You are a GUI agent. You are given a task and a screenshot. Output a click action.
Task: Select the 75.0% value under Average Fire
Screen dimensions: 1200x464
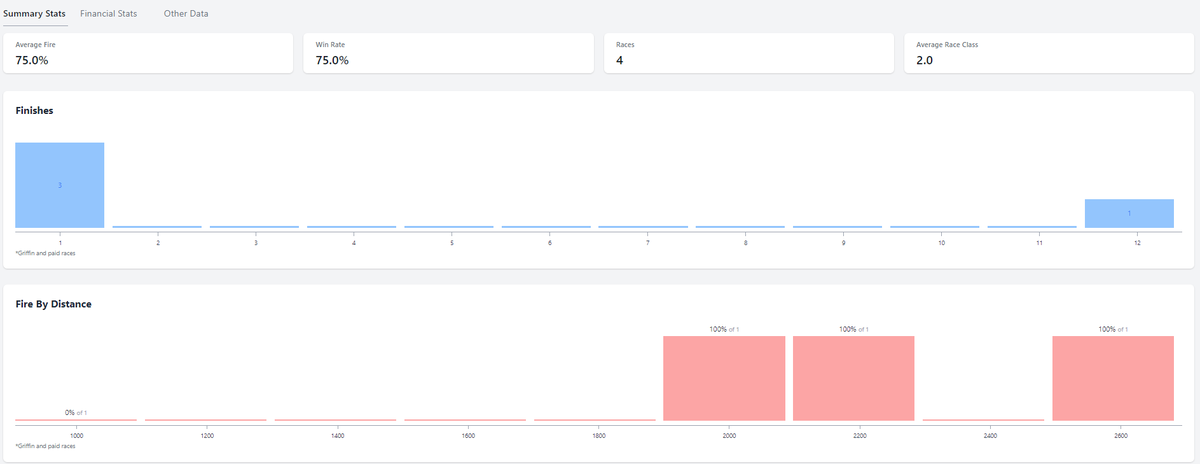pos(32,60)
